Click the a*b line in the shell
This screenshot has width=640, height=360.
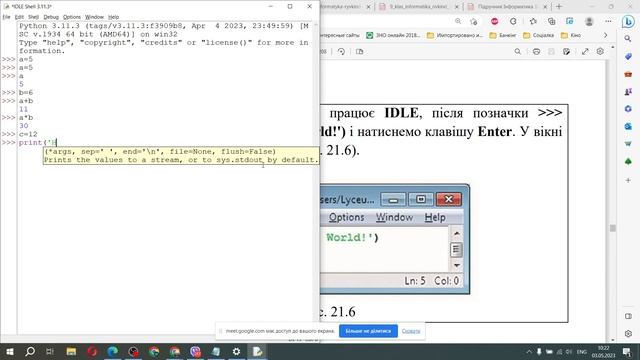pyautogui.click(x=26, y=118)
